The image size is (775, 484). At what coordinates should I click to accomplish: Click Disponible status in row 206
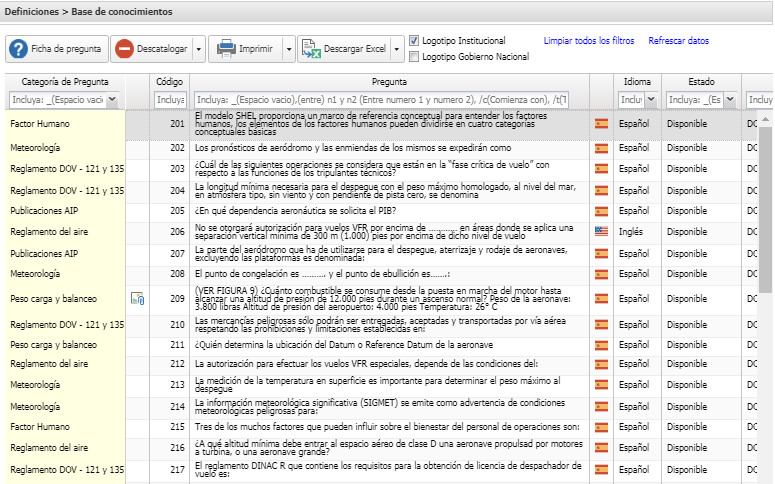point(687,231)
